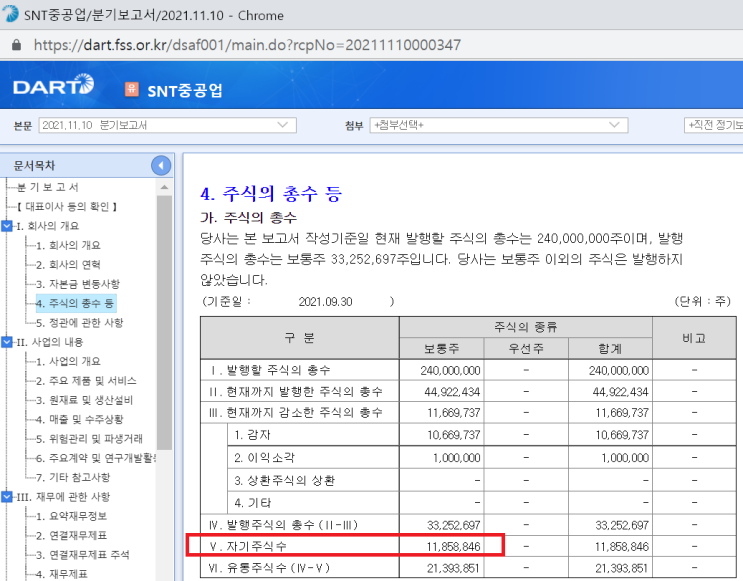Select 2. 연결재무제표 in the sidebar
This screenshot has width=743, height=581.
72,535
